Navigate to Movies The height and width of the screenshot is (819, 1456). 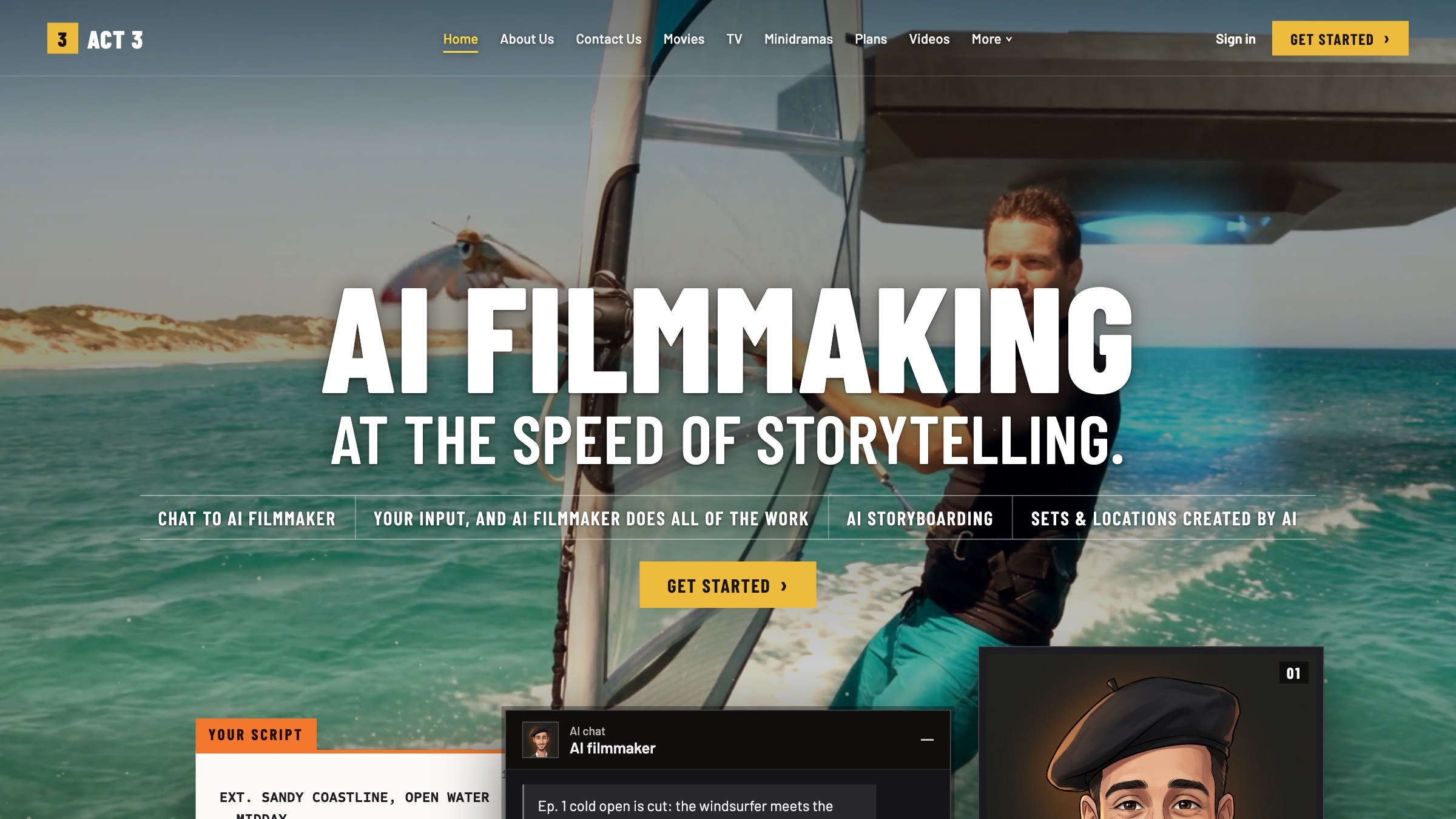tap(684, 39)
